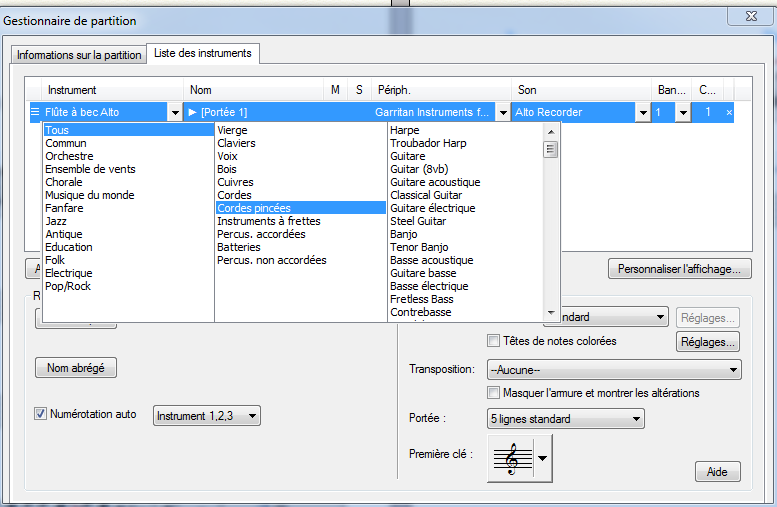This screenshot has height=507, width=777.
Task: Click the Personnaliser l'affichage button
Action: [x=678, y=268]
